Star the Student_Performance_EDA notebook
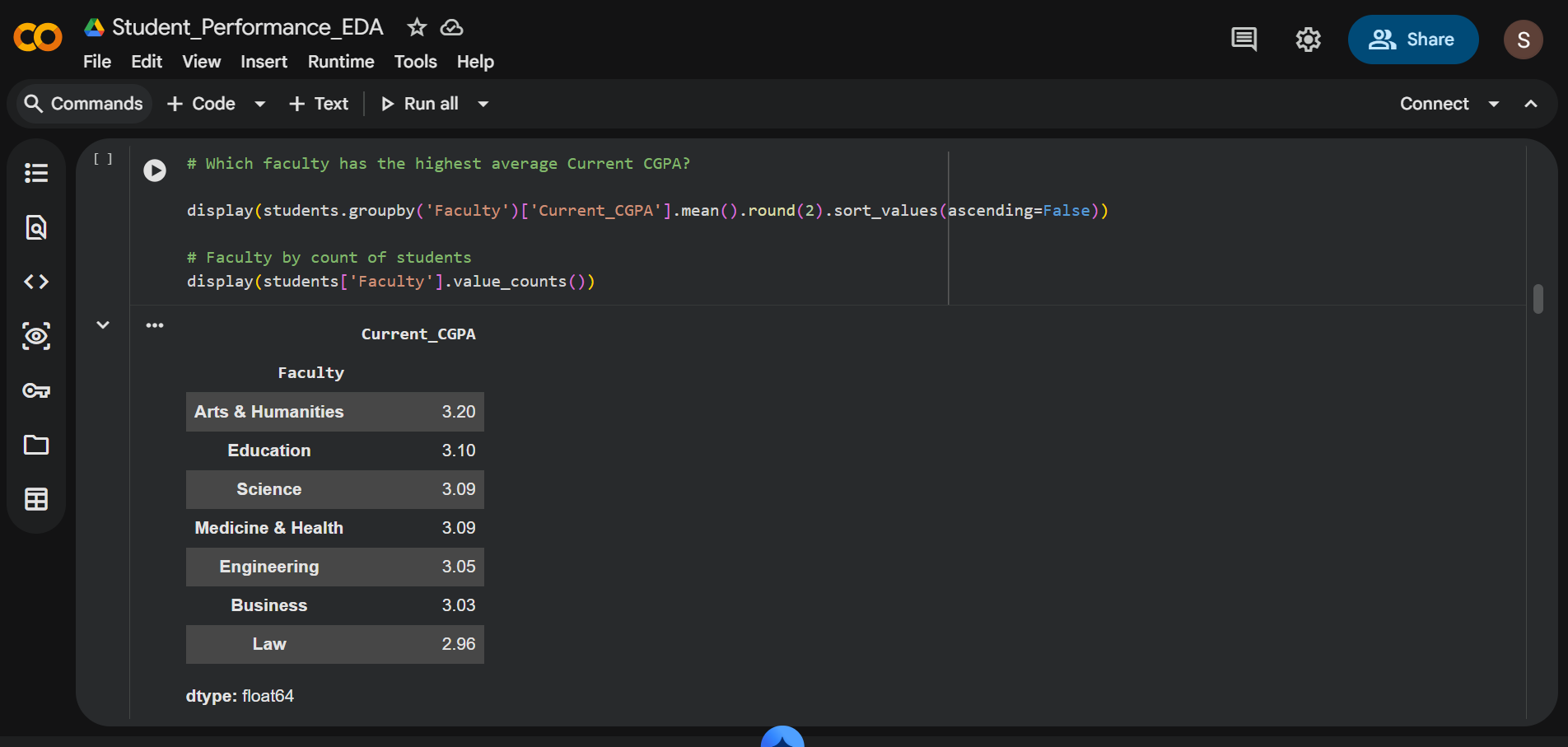 417,27
